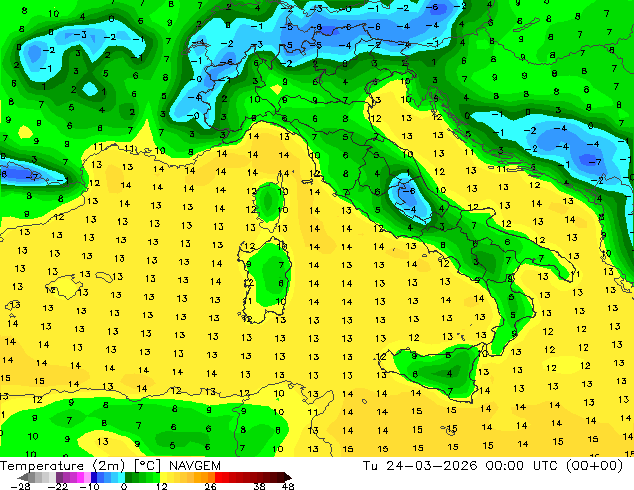Image resolution: width=634 pixels, height=490 pixels.
Task: Click the "26" legend scale label
Action: click(210, 486)
